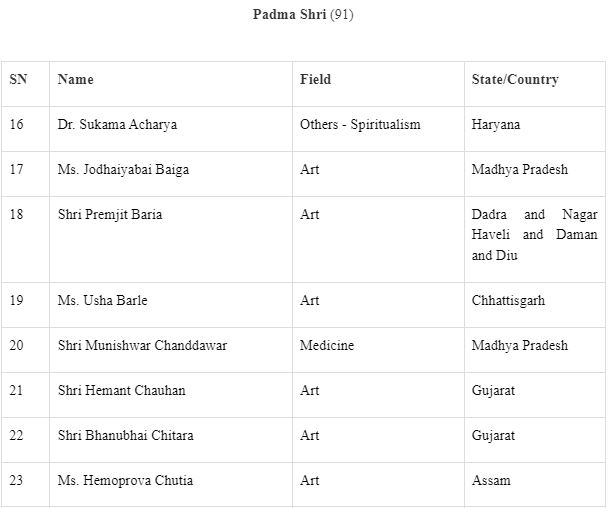
Task: Select the name Shri Hemant Chauhan
Action: coord(121,390)
